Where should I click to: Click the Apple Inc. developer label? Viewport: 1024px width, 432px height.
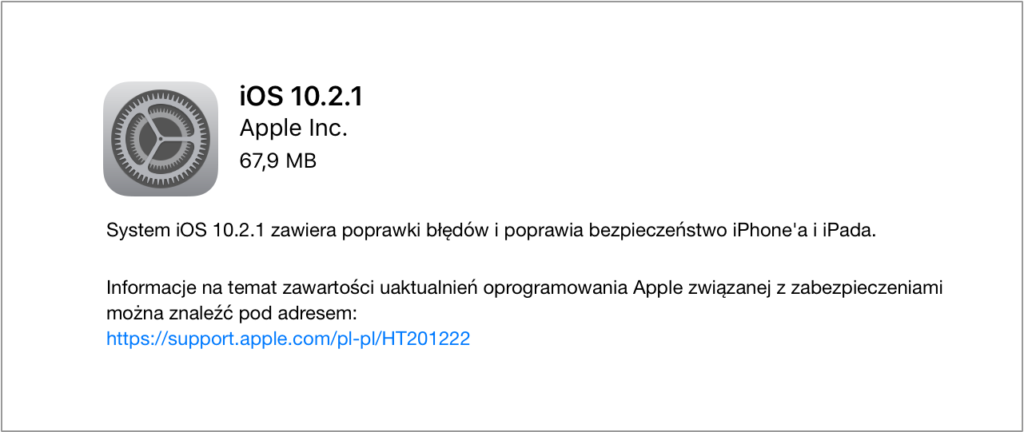[x=293, y=129]
